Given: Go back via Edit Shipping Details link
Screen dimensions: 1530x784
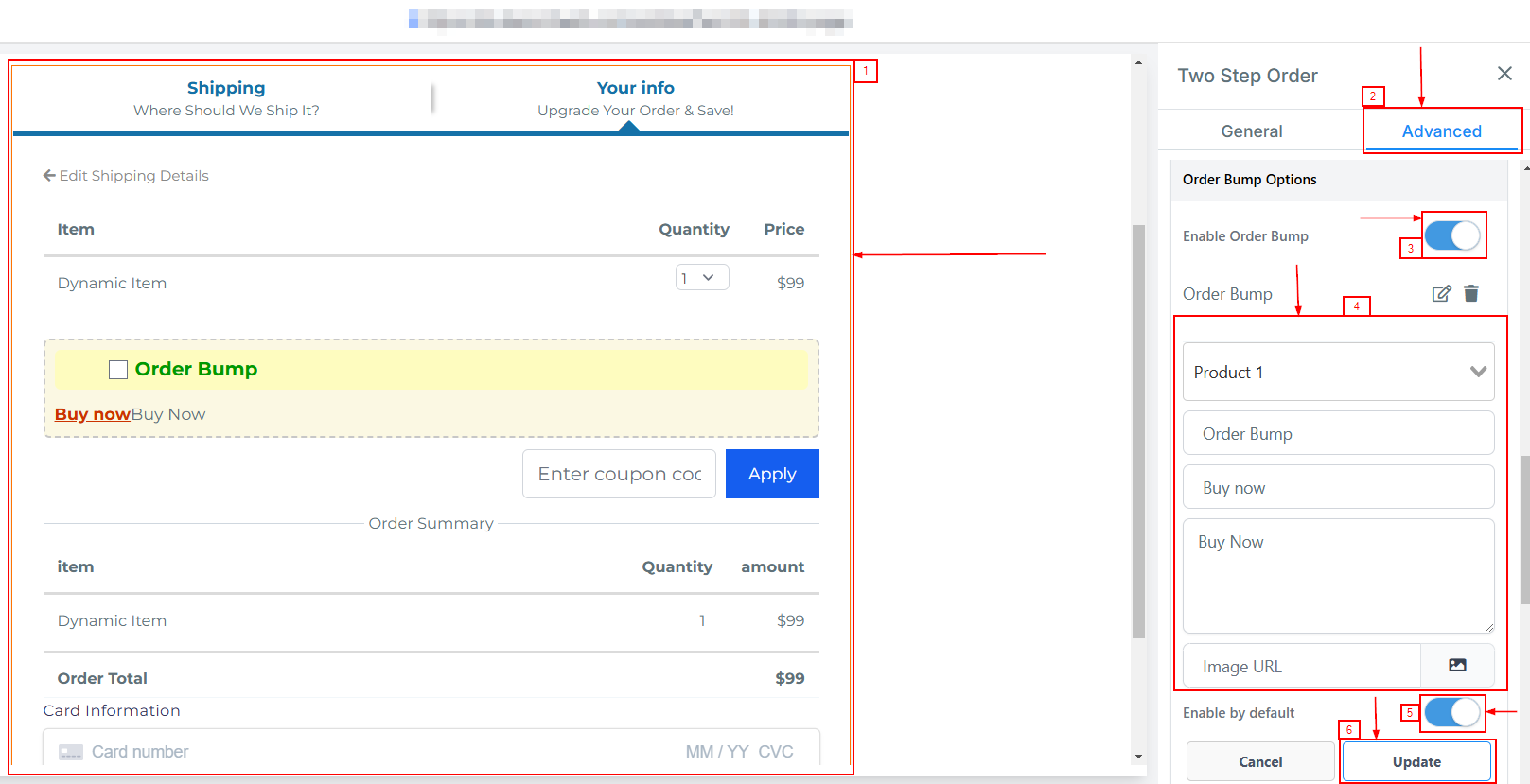Looking at the screenshot, I should click(x=126, y=176).
